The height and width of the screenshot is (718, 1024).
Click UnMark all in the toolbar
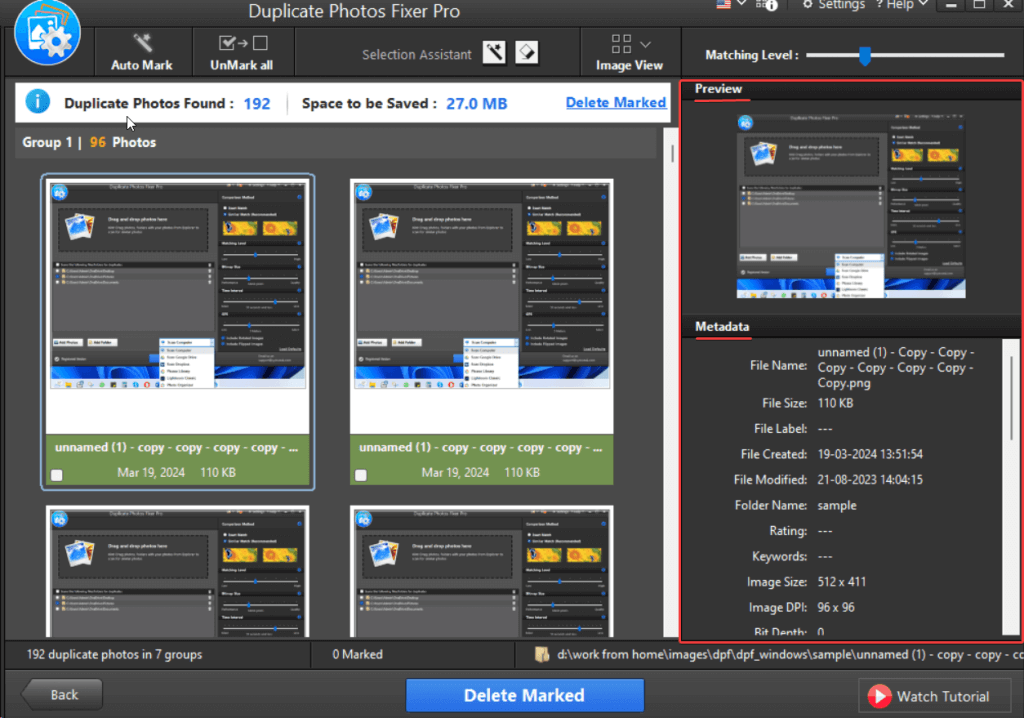coord(242,52)
